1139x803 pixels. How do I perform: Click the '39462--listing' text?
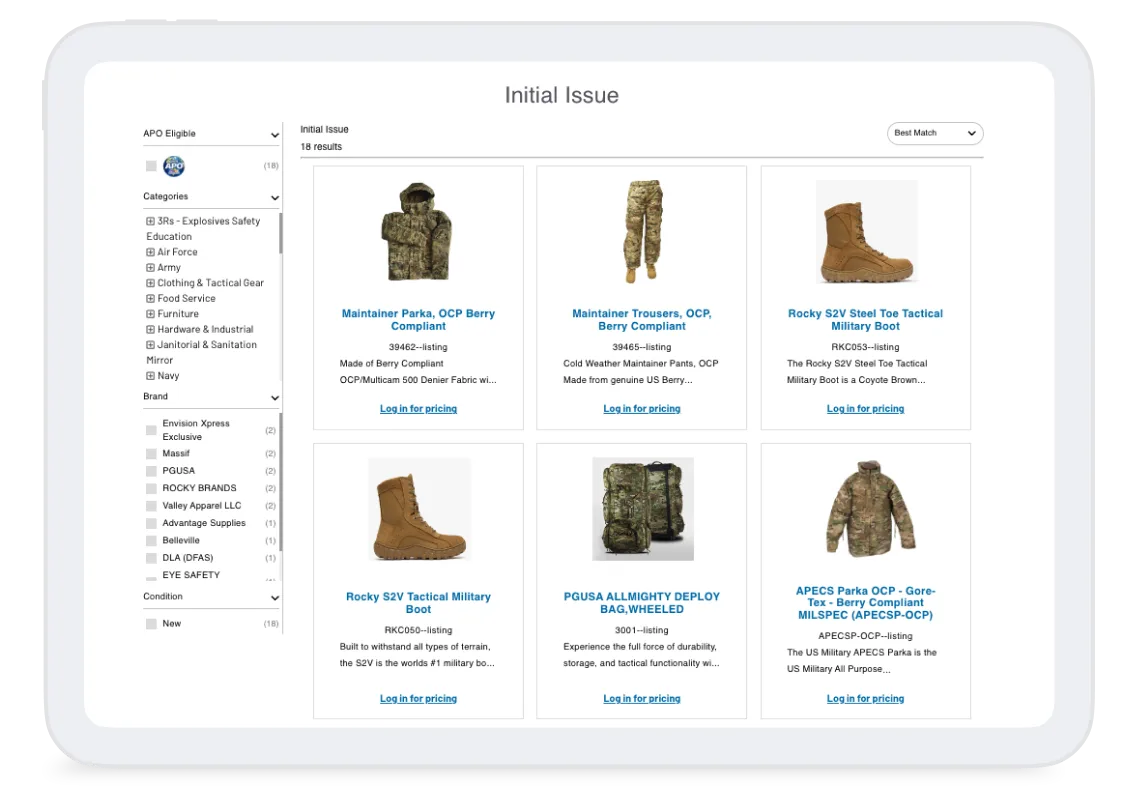click(418, 347)
